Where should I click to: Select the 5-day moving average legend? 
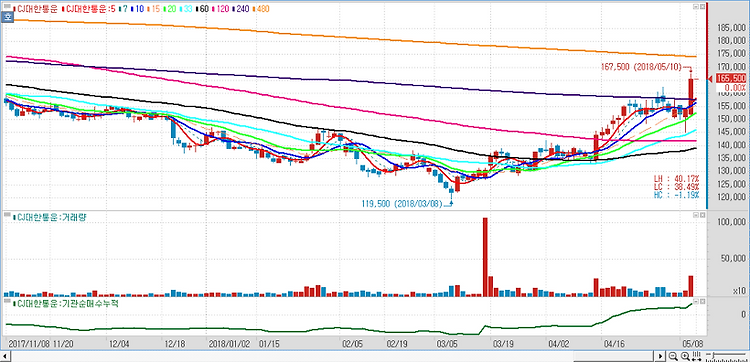(89, 9)
